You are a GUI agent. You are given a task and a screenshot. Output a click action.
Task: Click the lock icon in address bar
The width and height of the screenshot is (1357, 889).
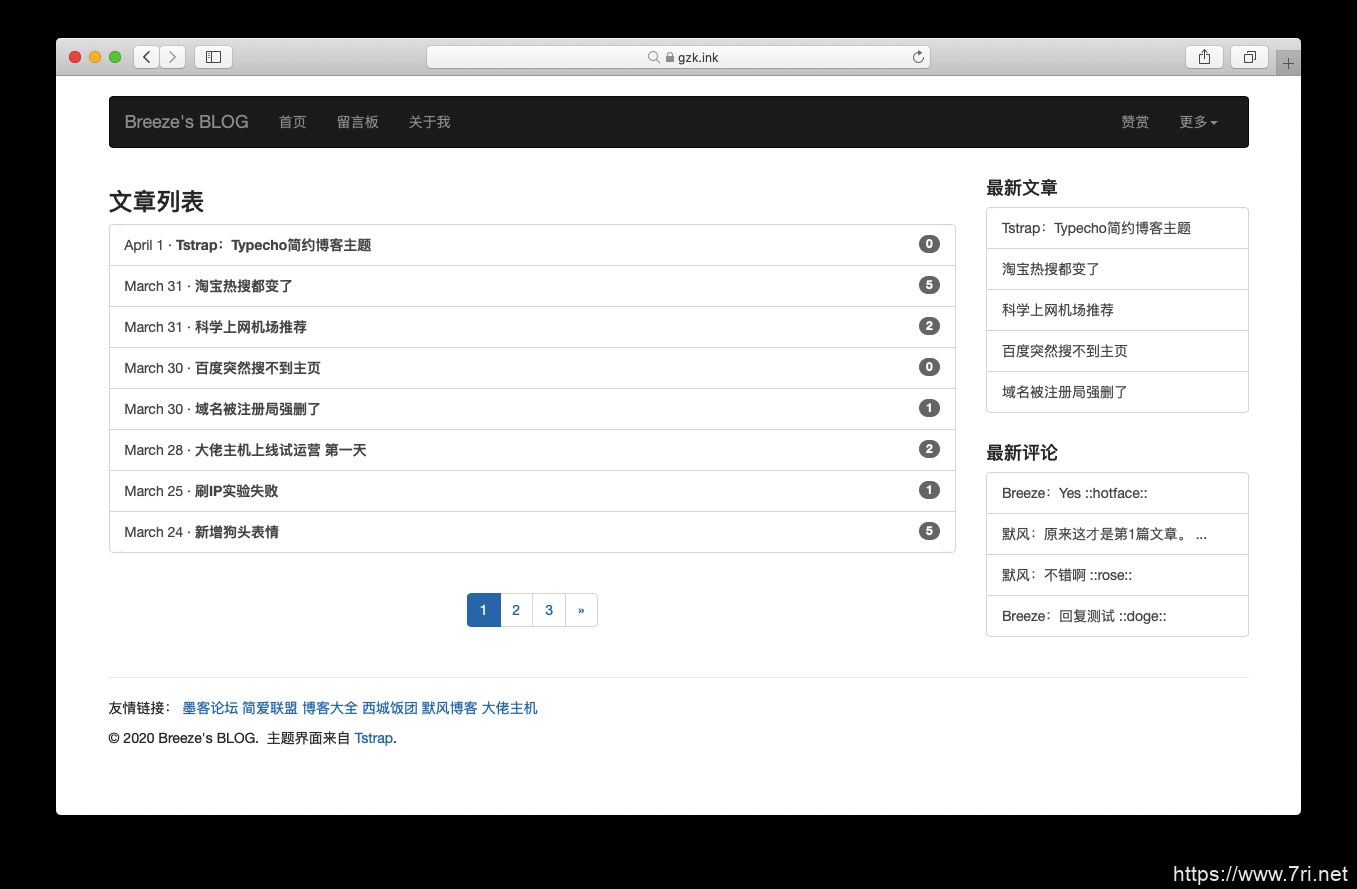click(x=670, y=58)
